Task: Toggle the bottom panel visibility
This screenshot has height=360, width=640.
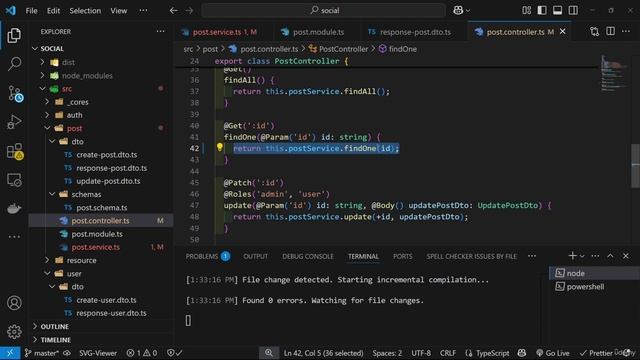Action: [558, 10]
